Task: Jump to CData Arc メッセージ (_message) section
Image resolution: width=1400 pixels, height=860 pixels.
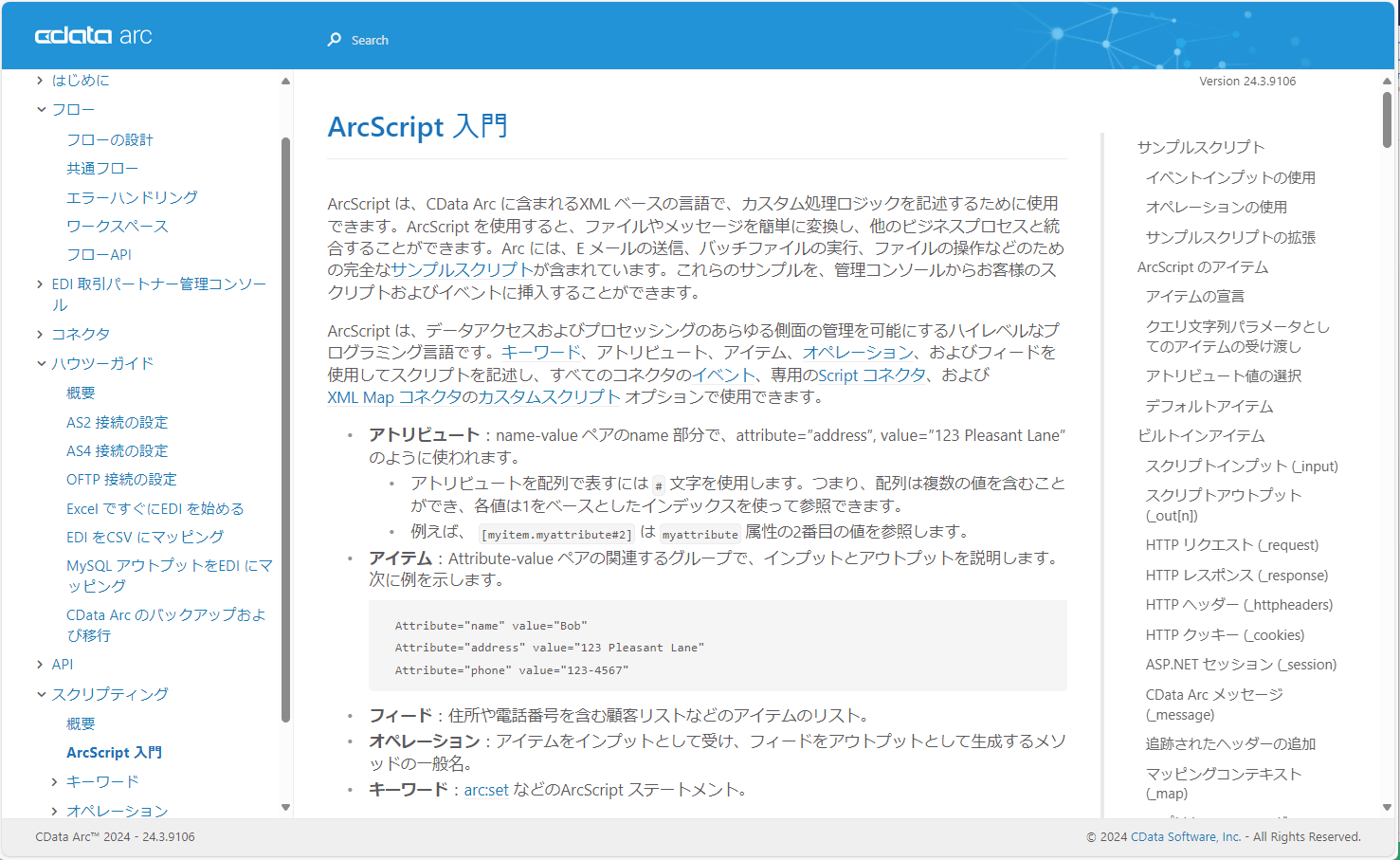Action: point(1214,704)
